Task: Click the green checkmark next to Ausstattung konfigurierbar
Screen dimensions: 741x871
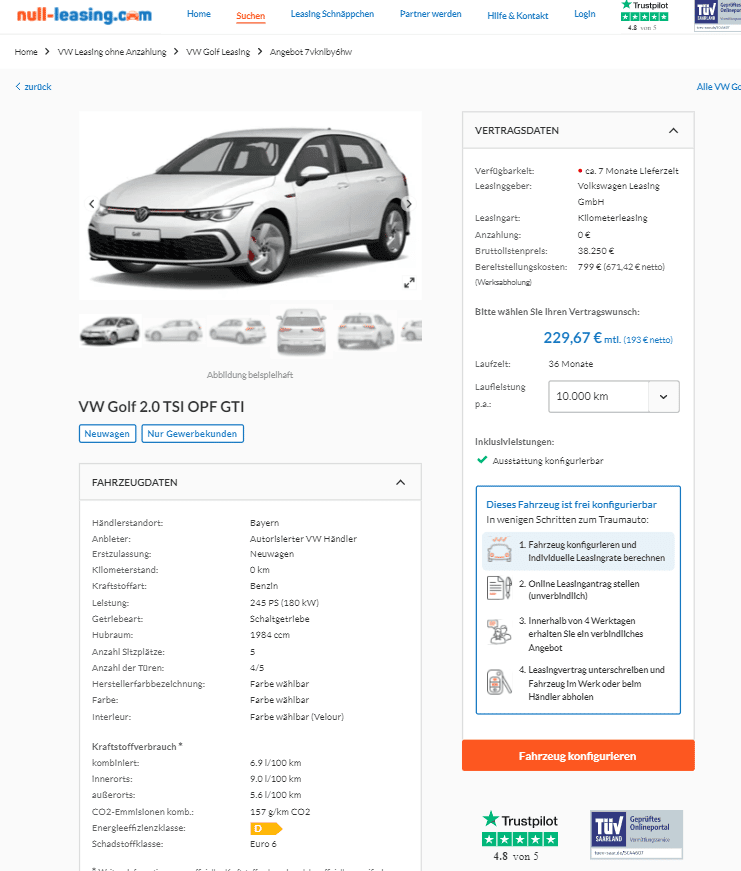Action: [482, 460]
